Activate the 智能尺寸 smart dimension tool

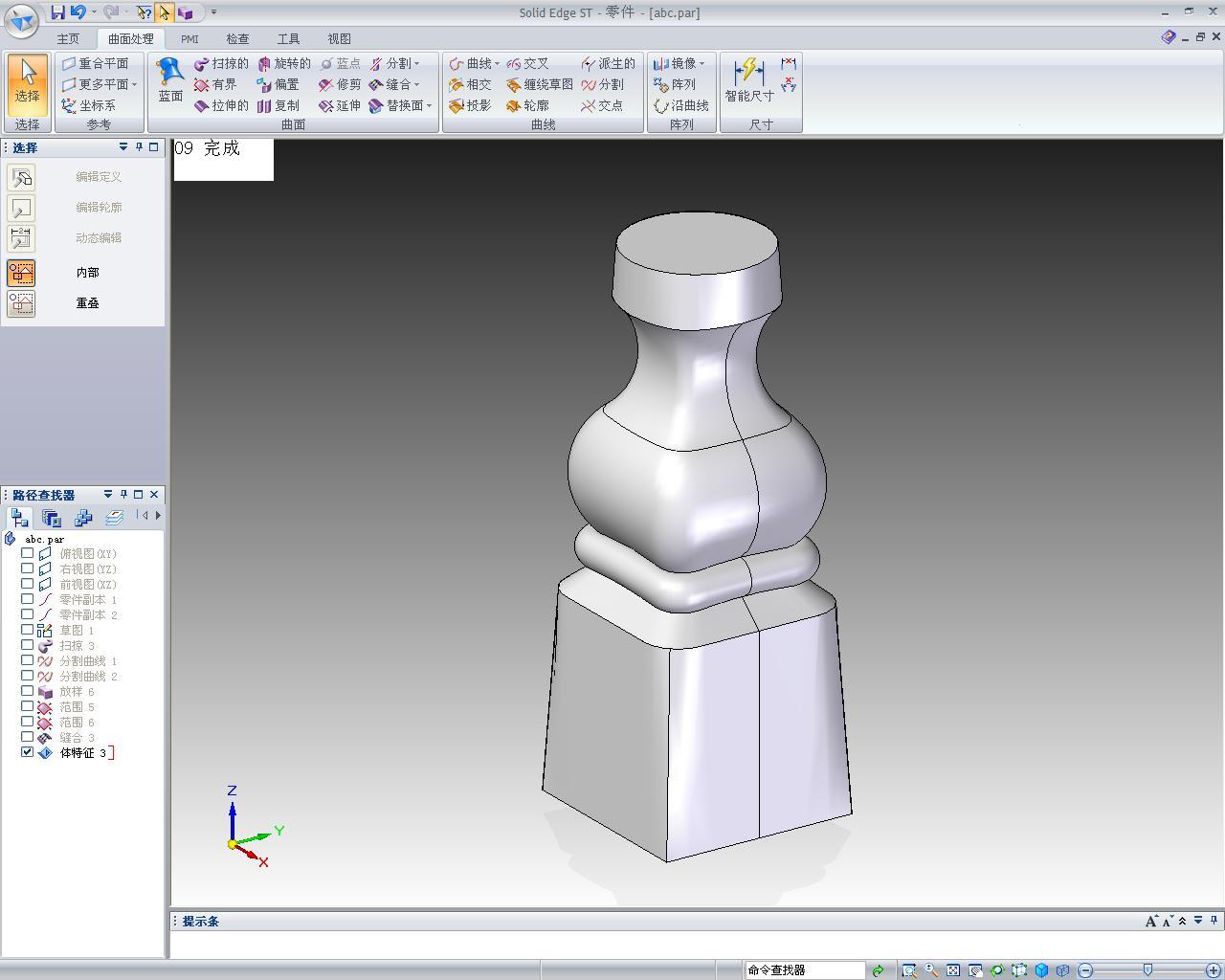tap(749, 80)
